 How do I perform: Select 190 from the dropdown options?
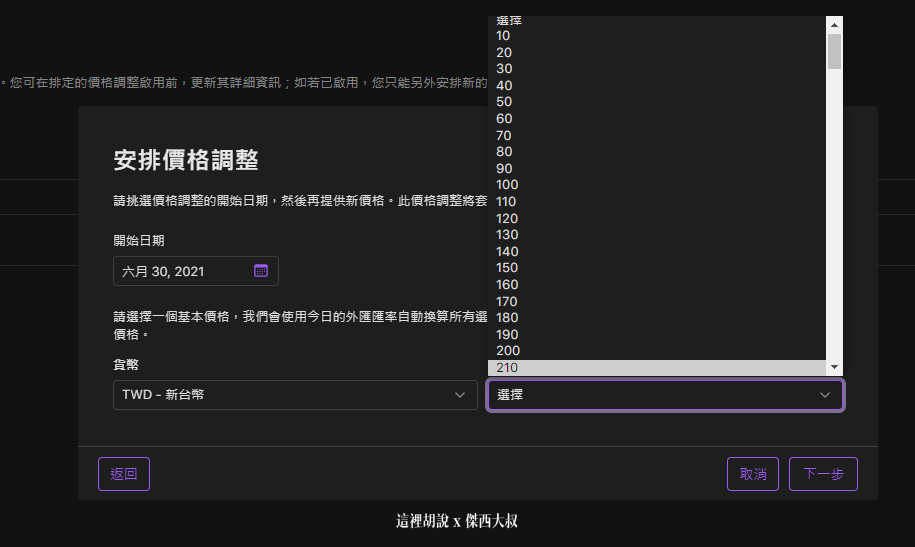(656, 335)
